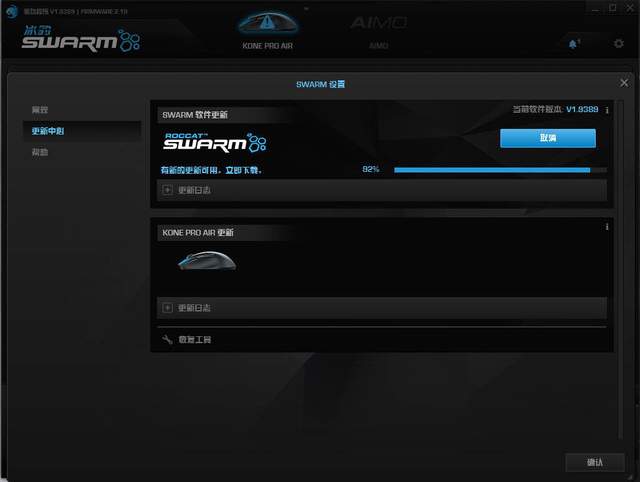Expand the KONE PRO AIR update changelog

(x=382, y=308)
